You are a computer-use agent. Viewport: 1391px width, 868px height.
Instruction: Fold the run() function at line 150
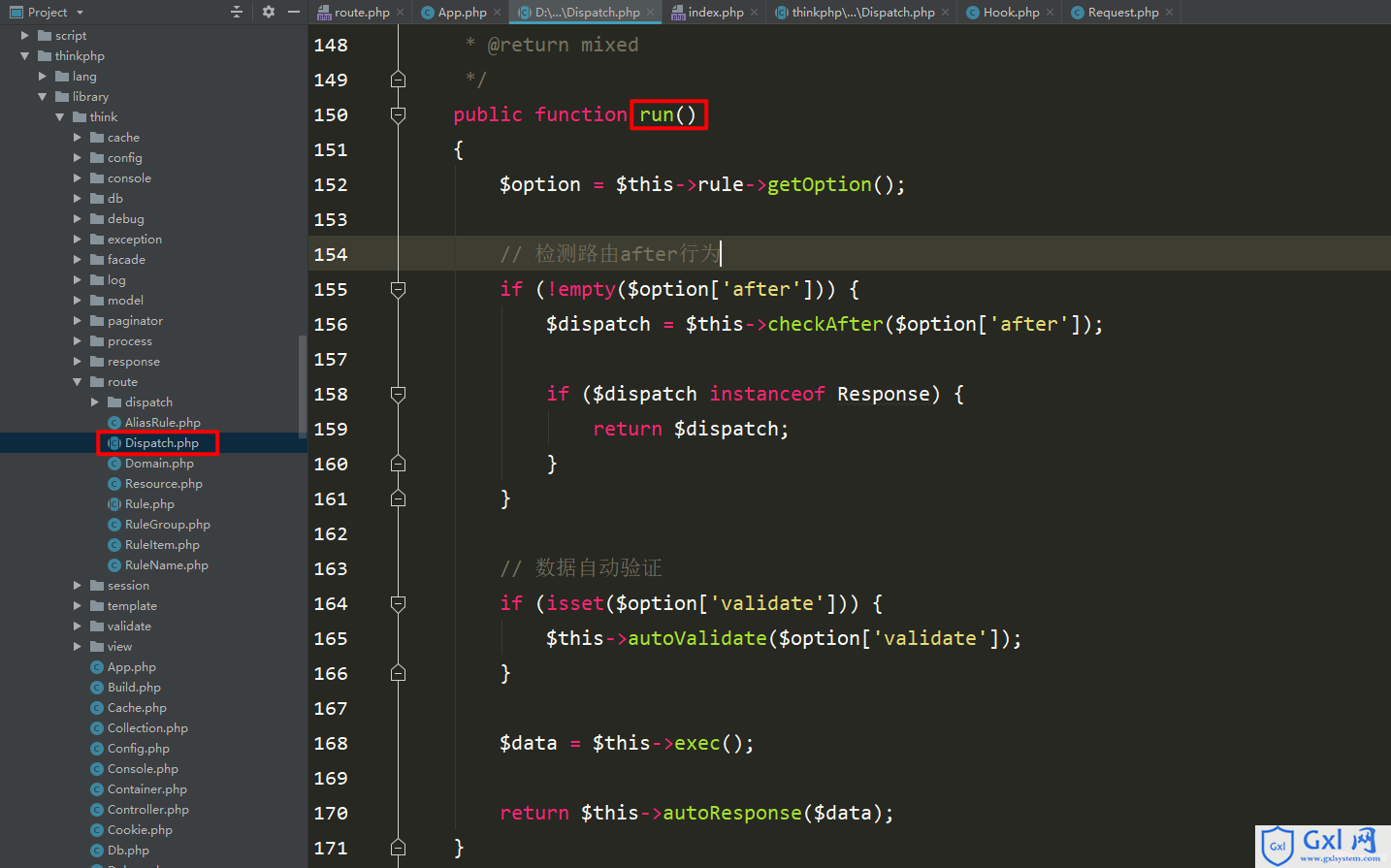(x=398, y=114)
